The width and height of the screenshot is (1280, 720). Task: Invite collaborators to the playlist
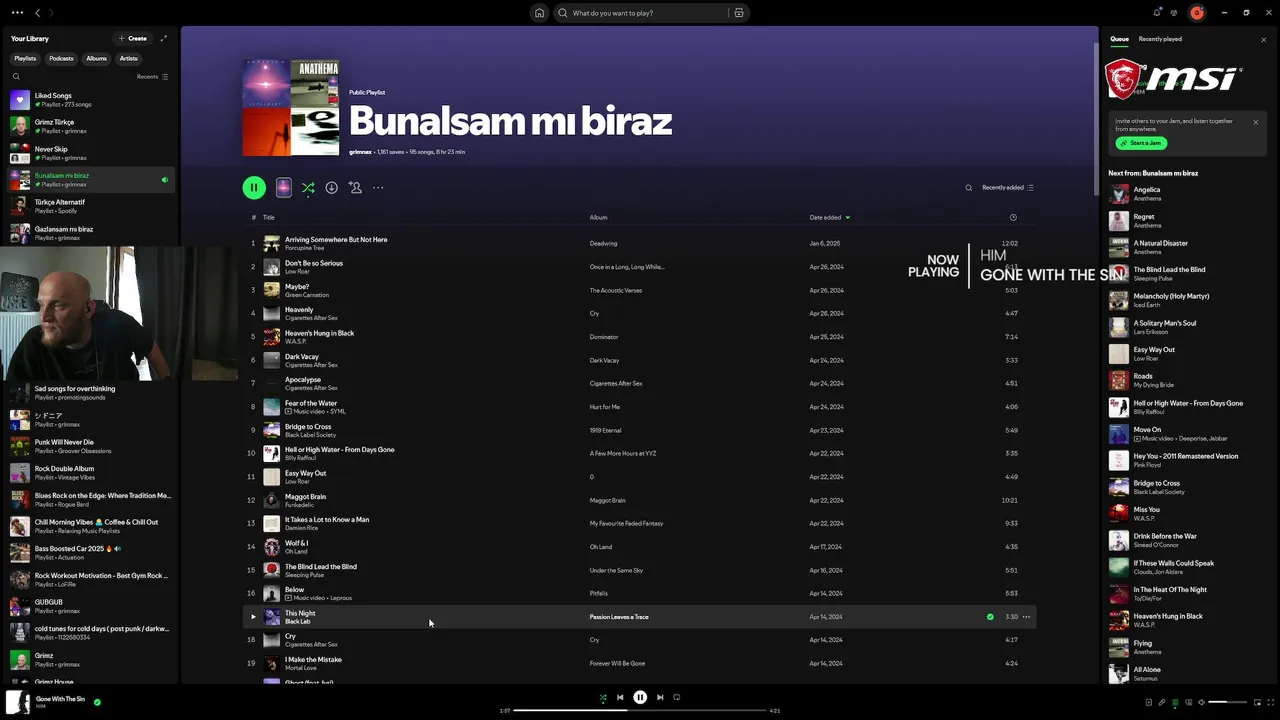pos(355,187)
